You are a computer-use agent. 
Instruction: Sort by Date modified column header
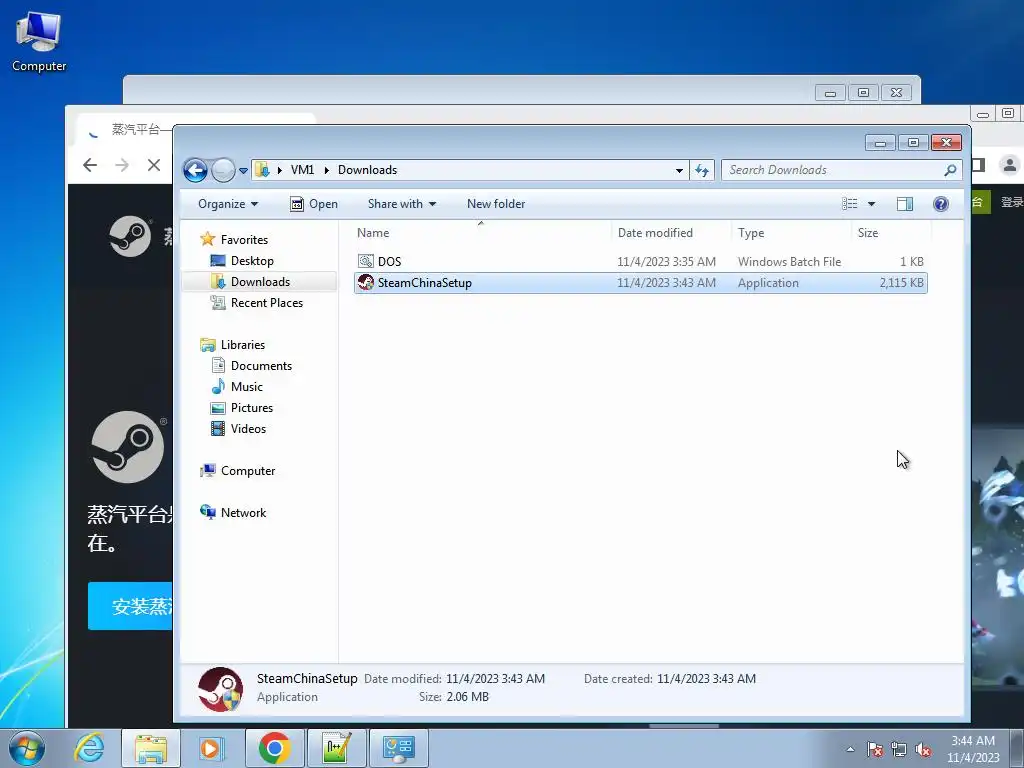(655, 232)
